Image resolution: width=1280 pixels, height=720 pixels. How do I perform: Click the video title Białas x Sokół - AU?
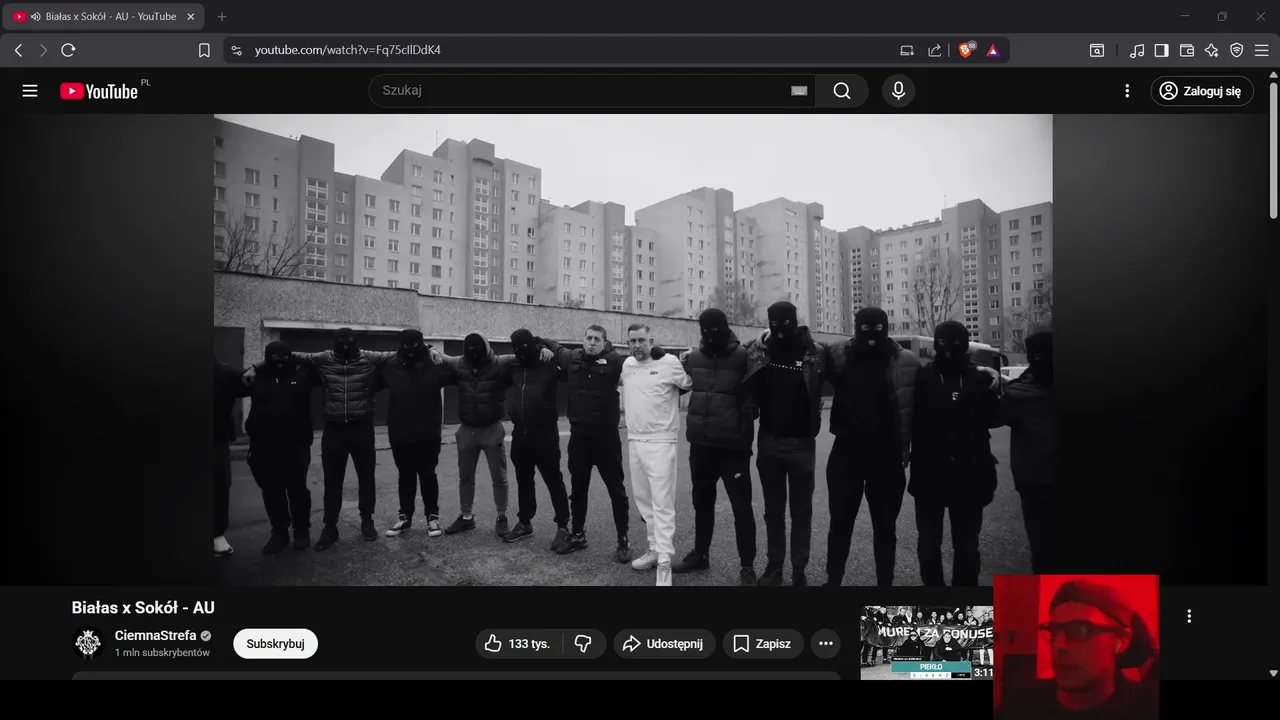pos(143,607)
